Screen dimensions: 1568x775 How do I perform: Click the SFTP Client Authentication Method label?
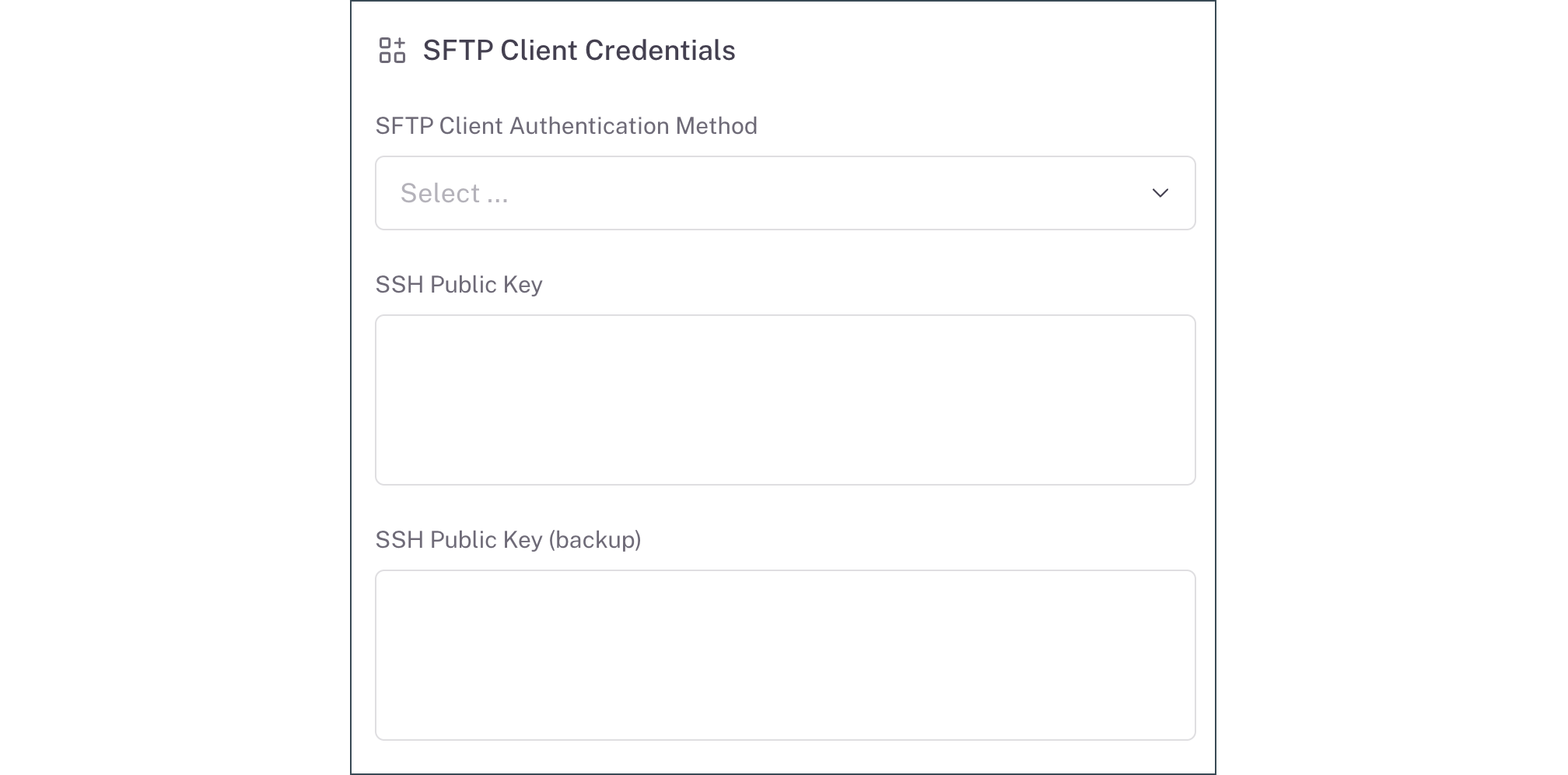click(x=566, y=125)
